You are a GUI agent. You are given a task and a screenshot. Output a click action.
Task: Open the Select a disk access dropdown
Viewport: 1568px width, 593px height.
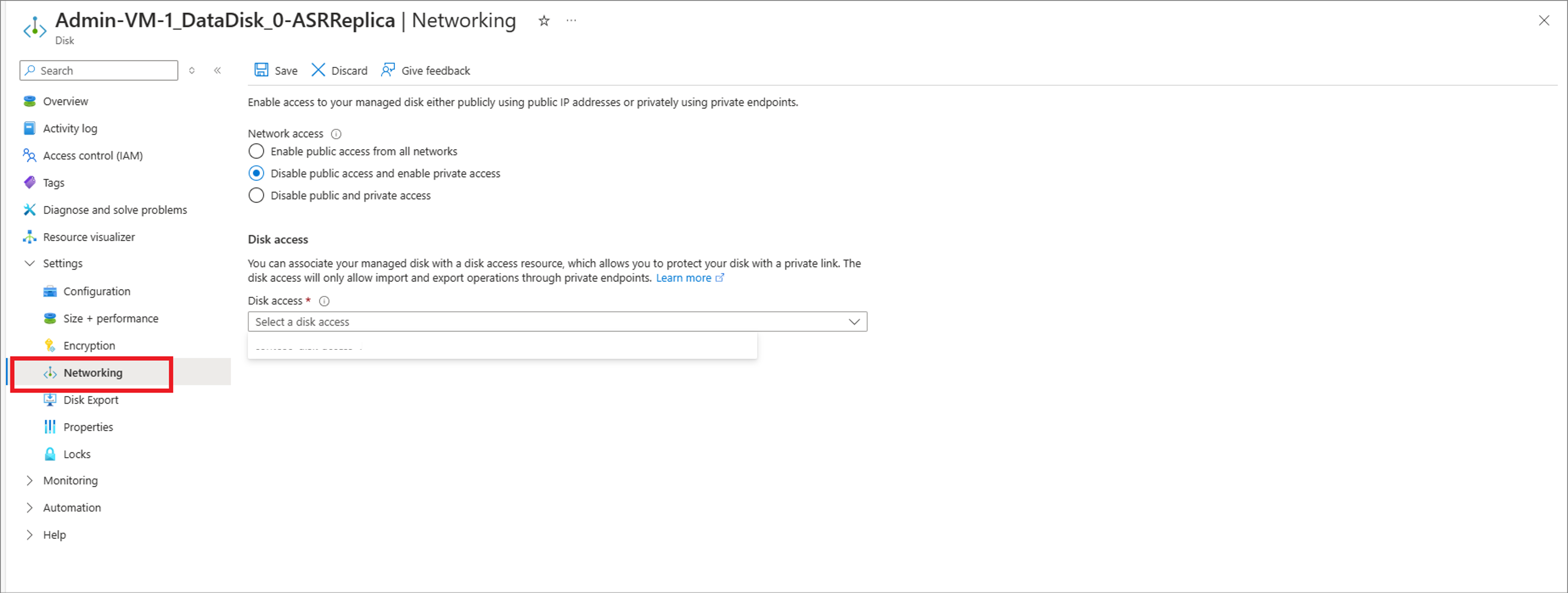[x=557, y=322]
